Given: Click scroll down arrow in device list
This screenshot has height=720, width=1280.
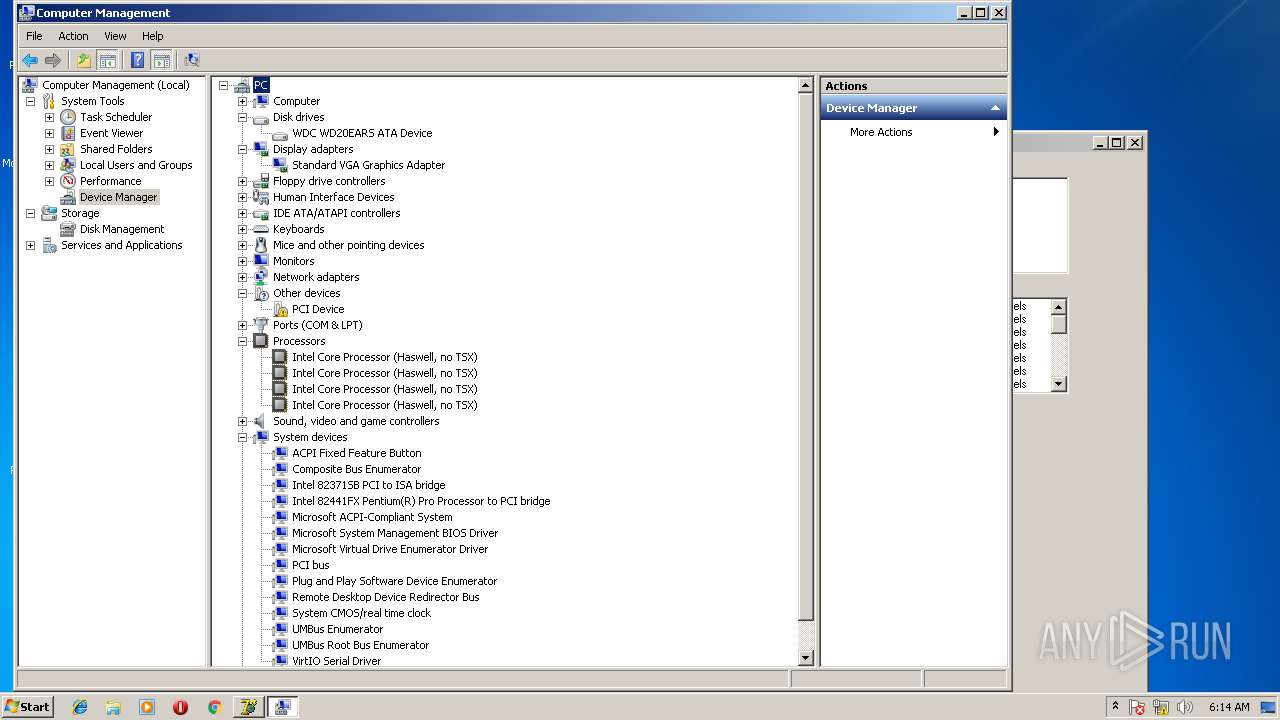Looking at the screenshot, I should [806, 658].
